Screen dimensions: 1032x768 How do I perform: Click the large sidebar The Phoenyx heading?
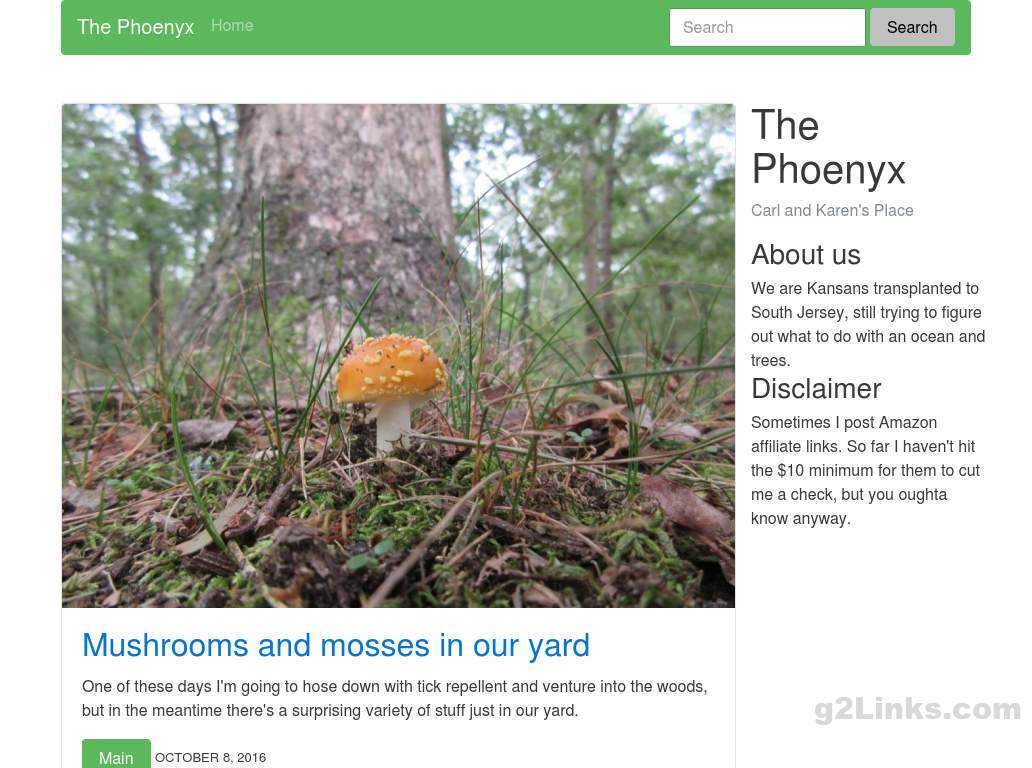coord(828,147)
